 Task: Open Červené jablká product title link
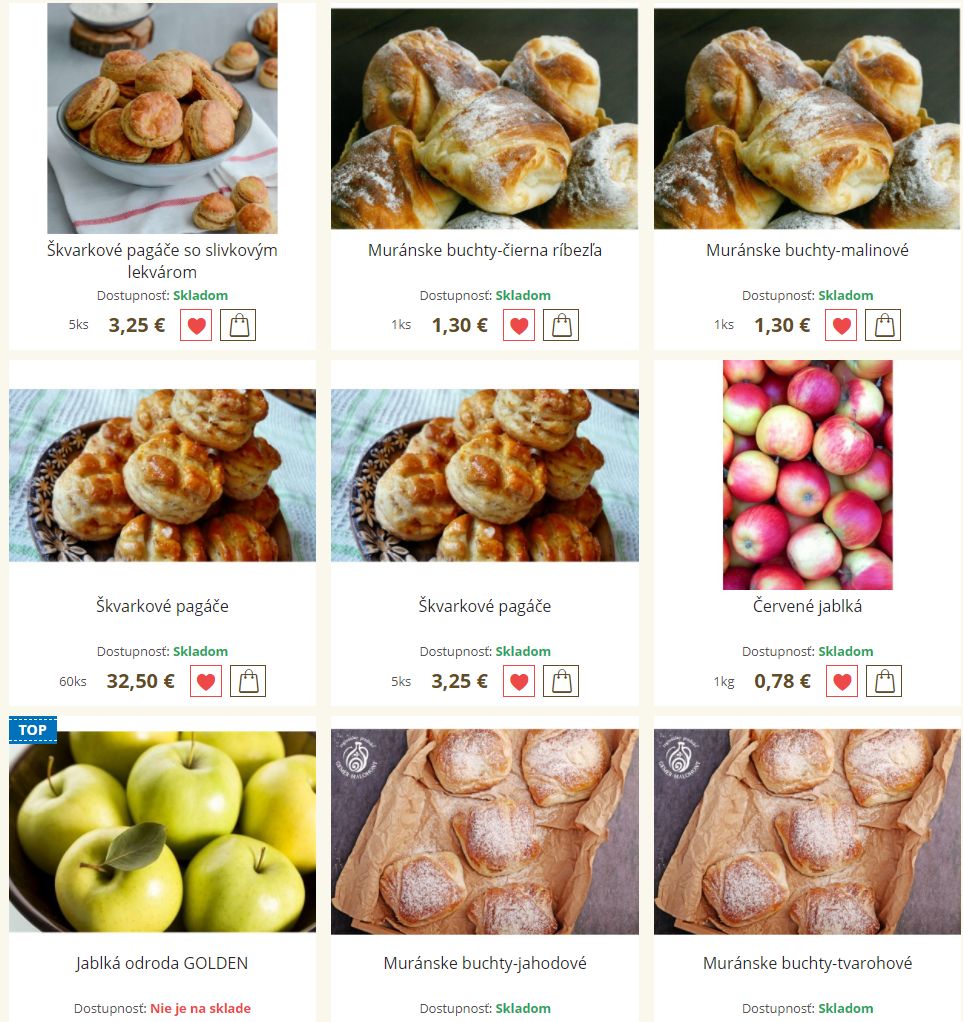click(807, 606)
